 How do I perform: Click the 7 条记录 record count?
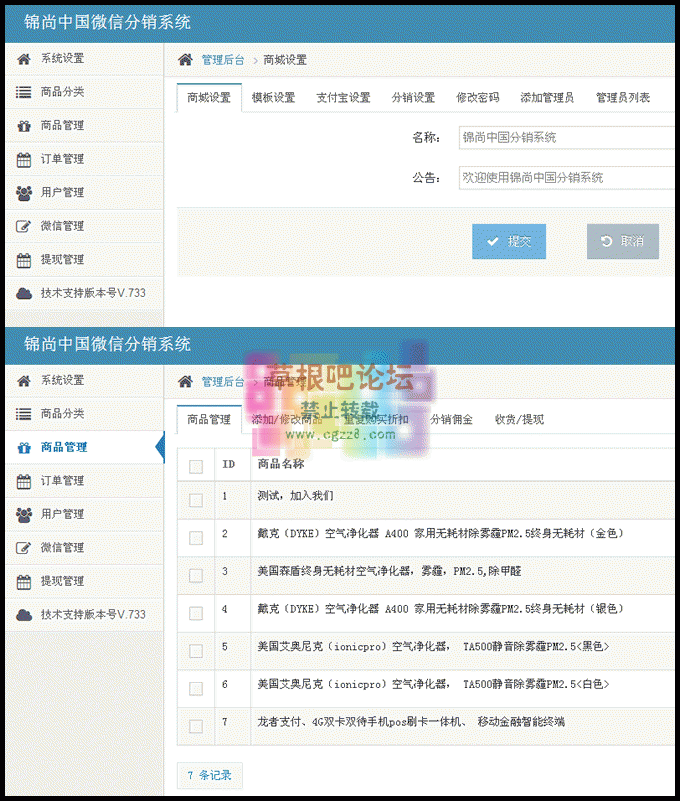click(209, 775)
